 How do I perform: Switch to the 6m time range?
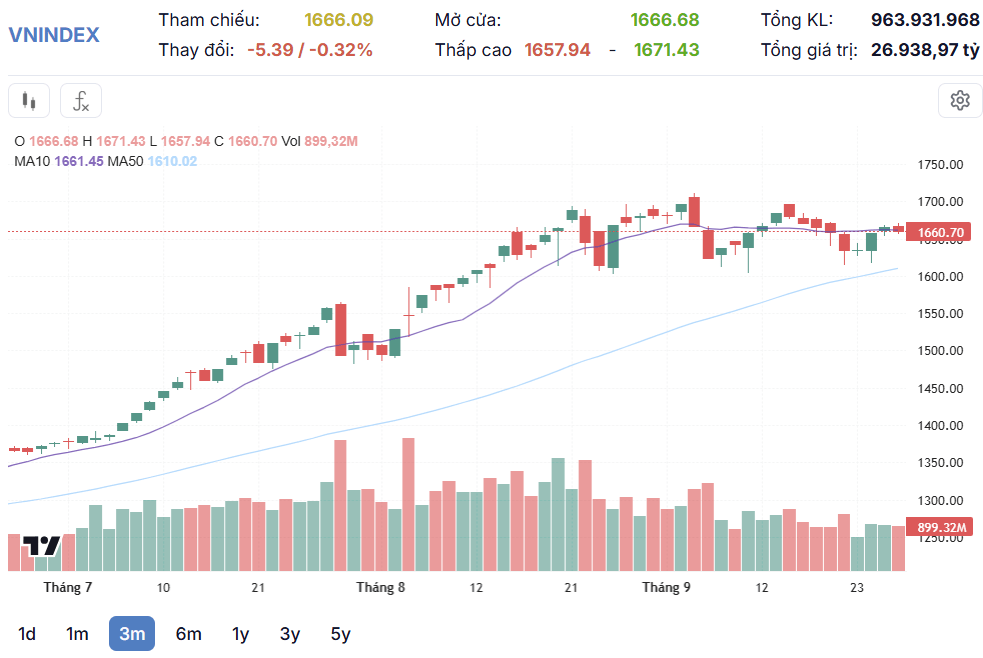[188, 634]
